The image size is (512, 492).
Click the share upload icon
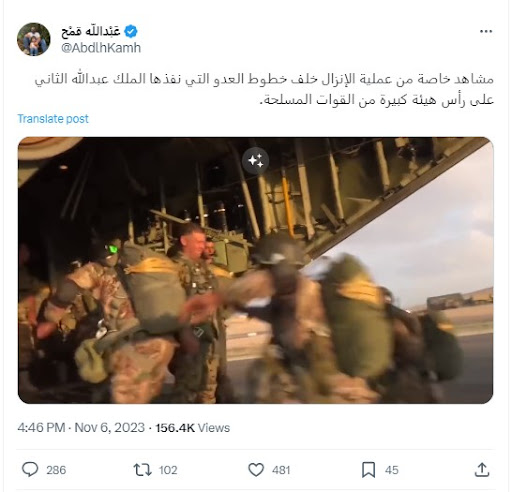pyautogui.click(x=482, y=469)
